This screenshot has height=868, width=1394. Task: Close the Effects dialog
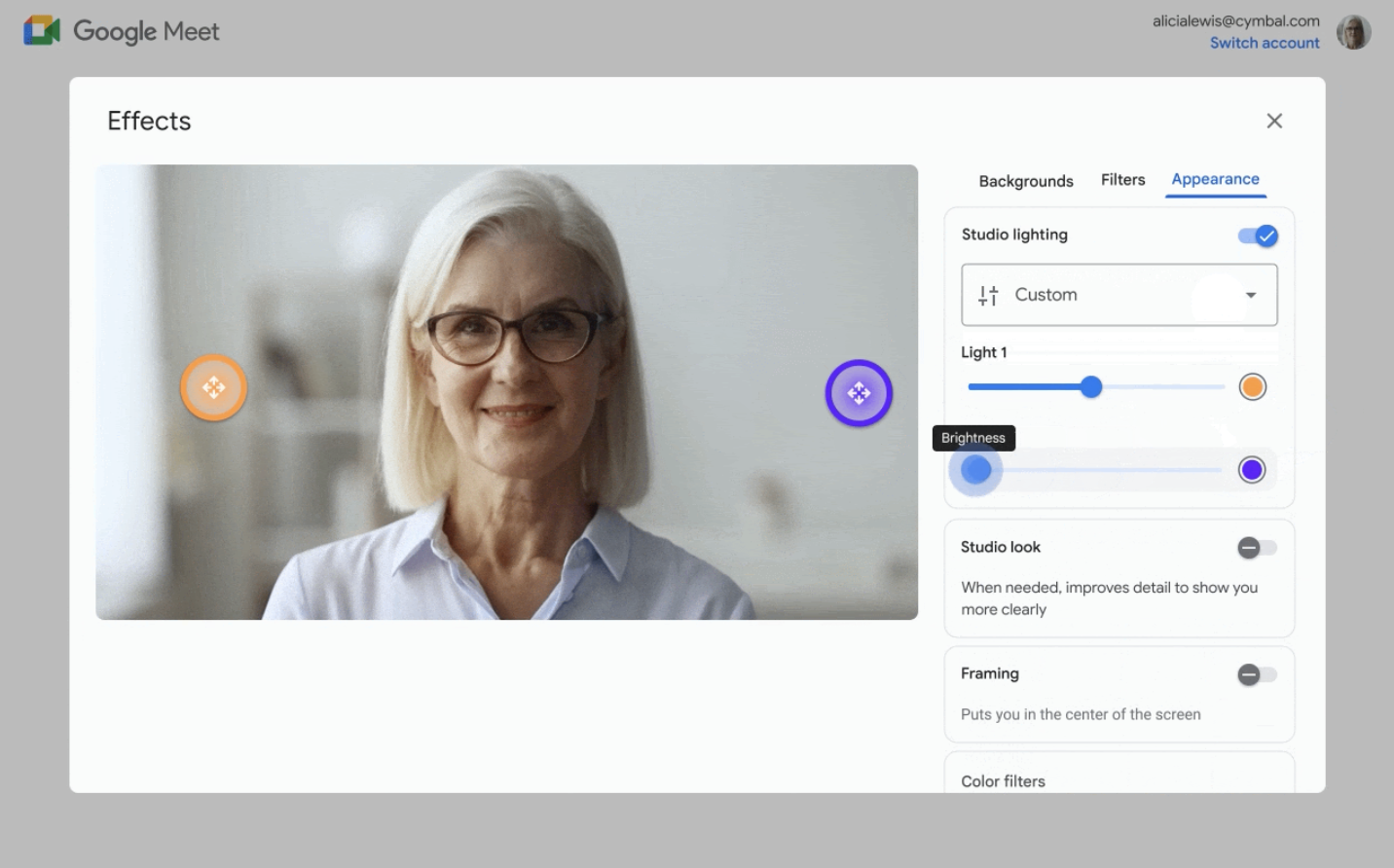1274,121
